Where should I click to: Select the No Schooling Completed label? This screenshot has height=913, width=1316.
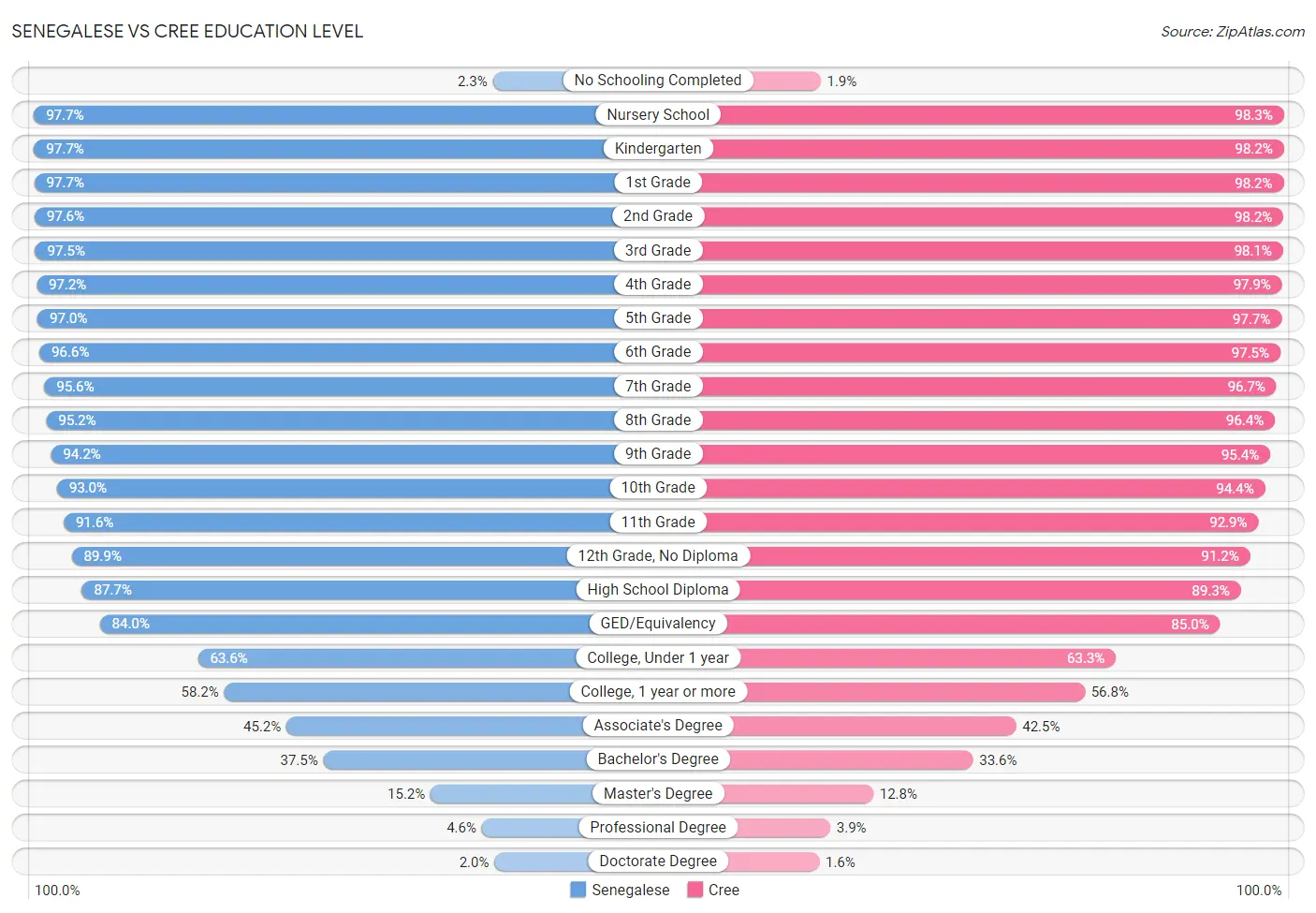coord(658,81)
